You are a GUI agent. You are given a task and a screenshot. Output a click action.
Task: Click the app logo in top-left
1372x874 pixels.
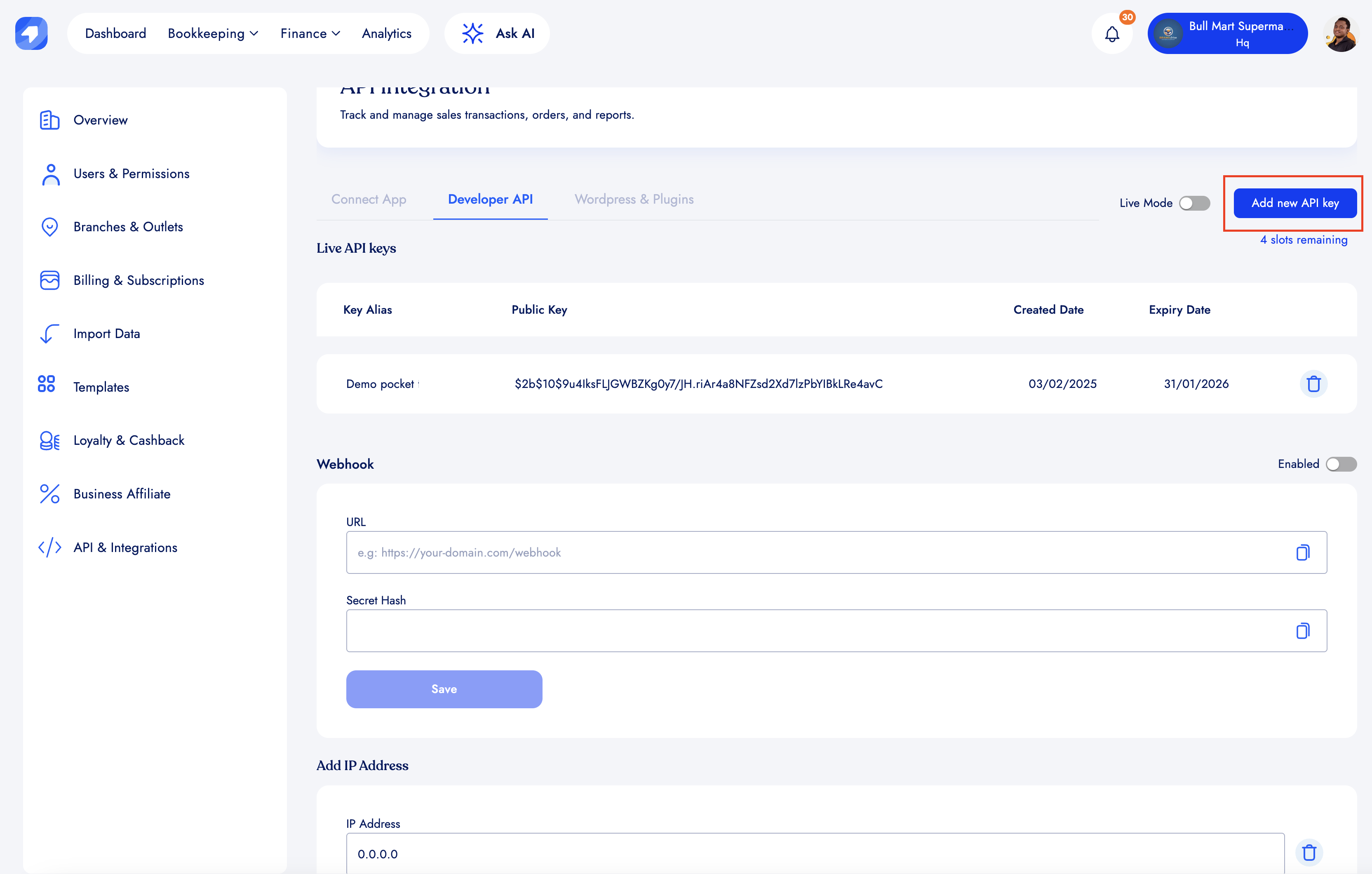click(x=31, y=34)
